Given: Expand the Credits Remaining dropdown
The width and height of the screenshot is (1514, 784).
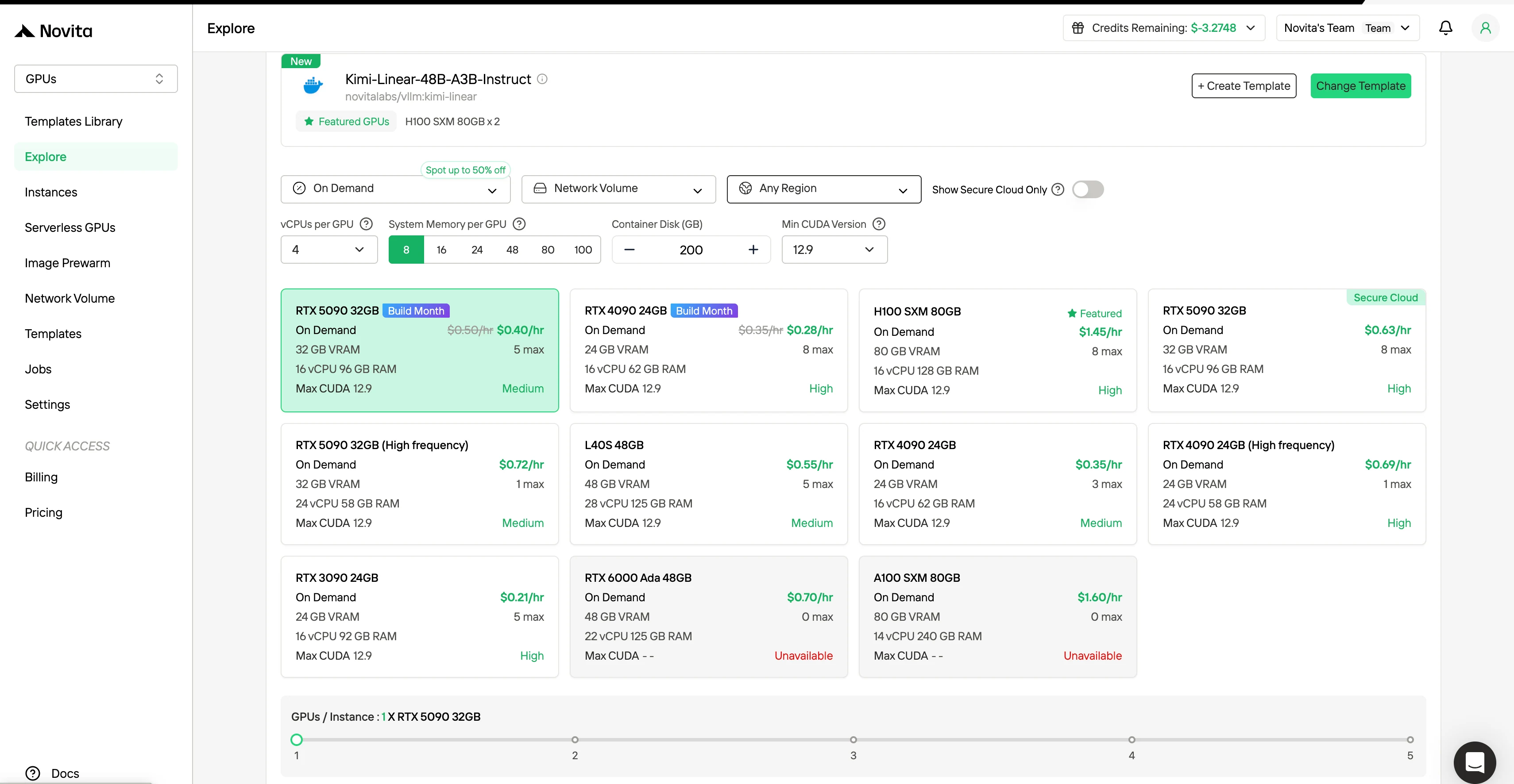Looking at the screenshot, I should click(x=1164, y=27).
